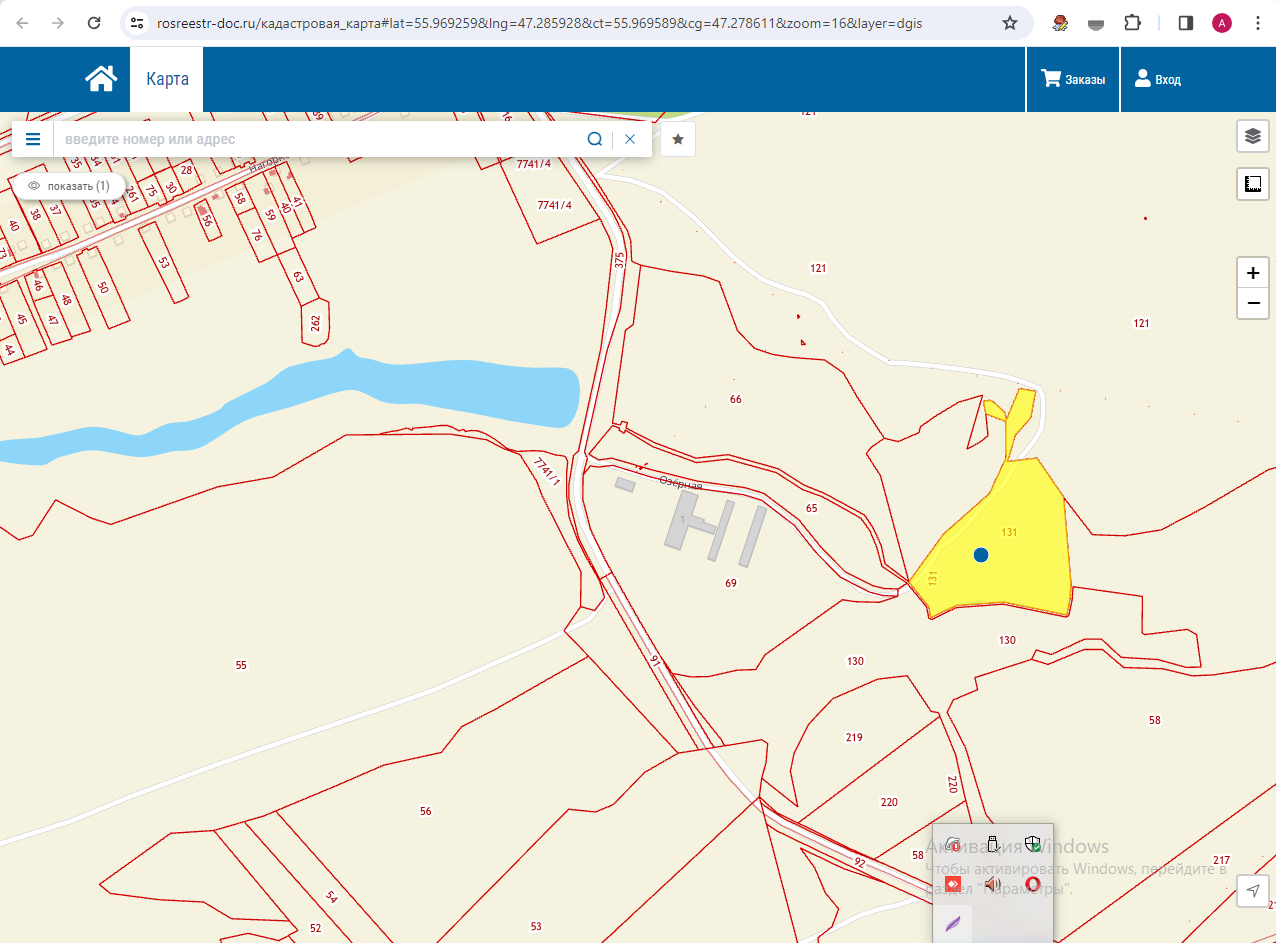Open the Вход login link

coord(1158,79)
